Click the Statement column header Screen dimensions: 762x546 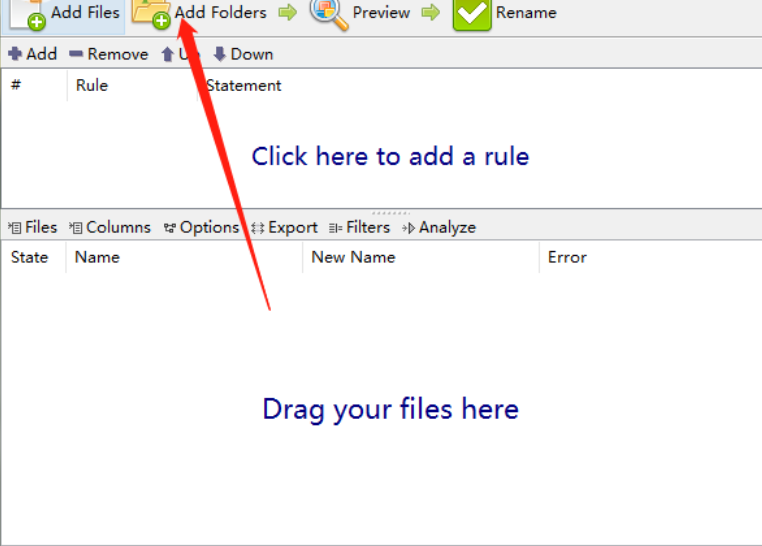[243, 85]
